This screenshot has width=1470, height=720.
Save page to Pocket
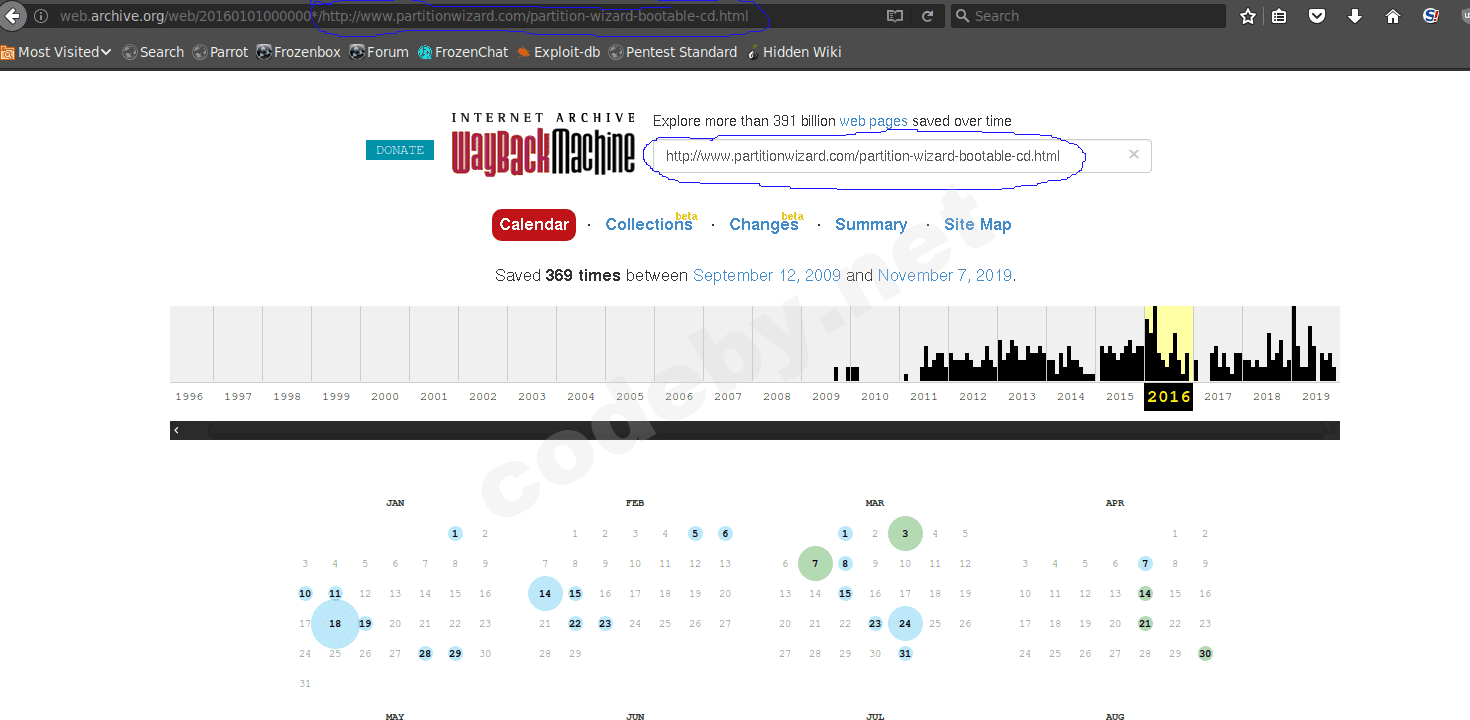[x=1317, y=16]
